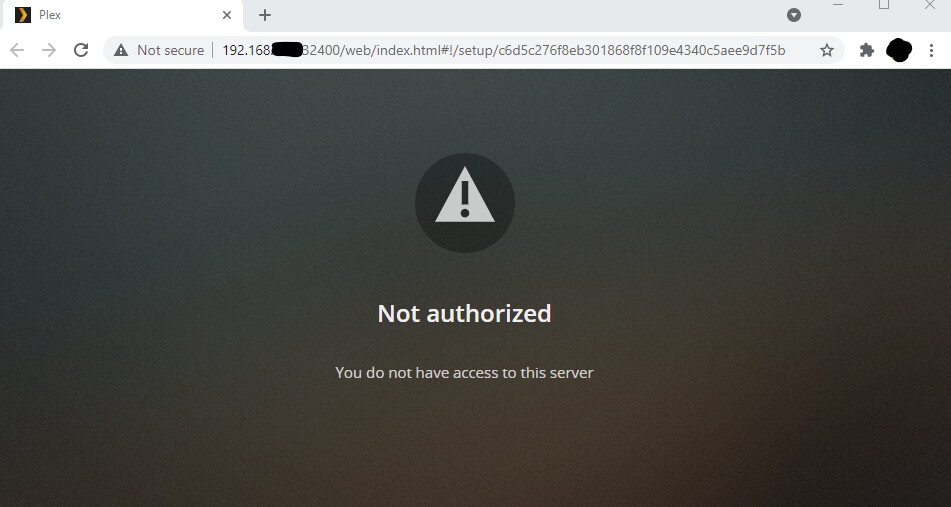Open the blacked-out profile avatar

pyautogui.click(x=899, y=50)
